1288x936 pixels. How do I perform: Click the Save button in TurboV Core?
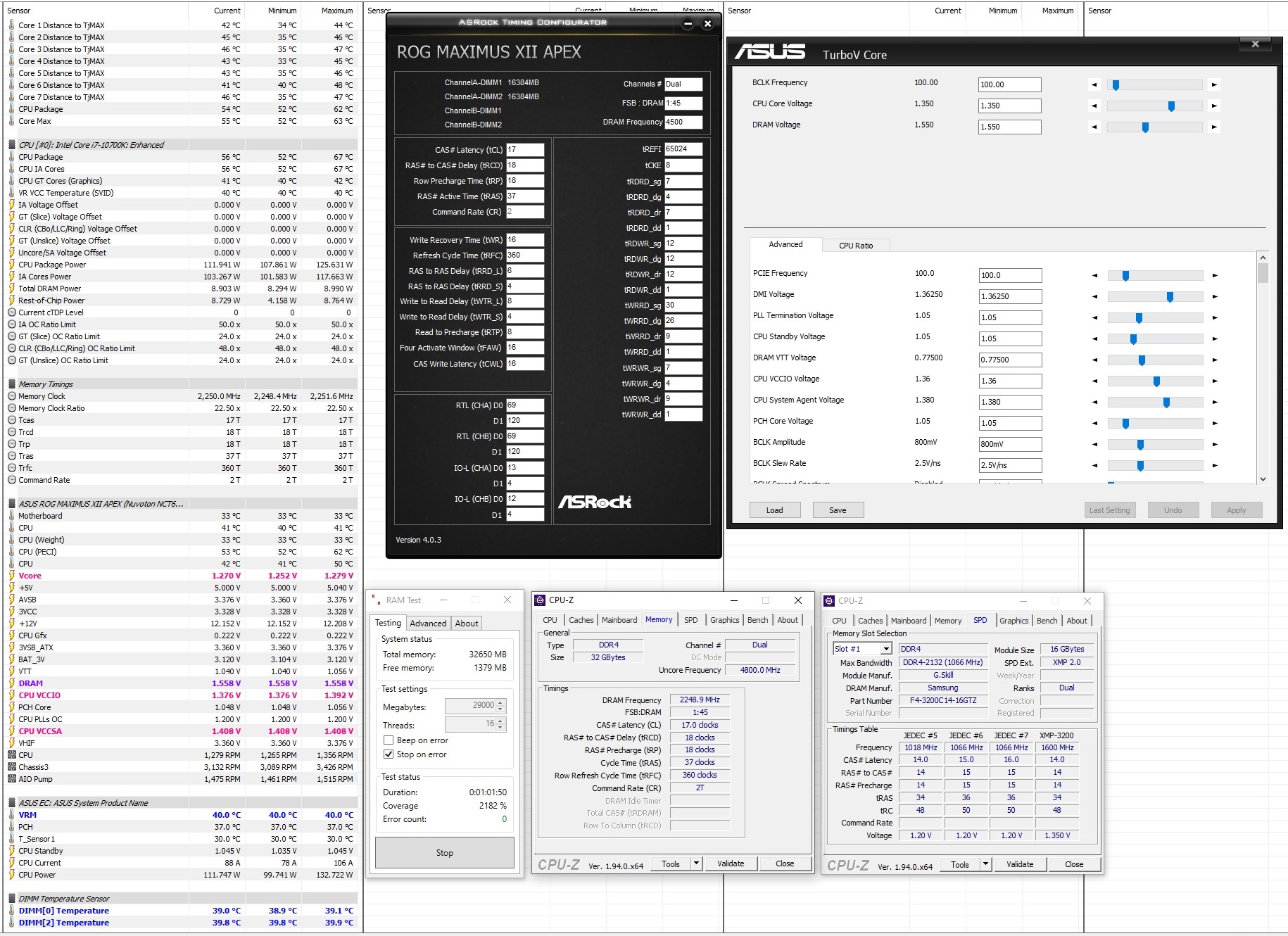(x=838, y=510)
